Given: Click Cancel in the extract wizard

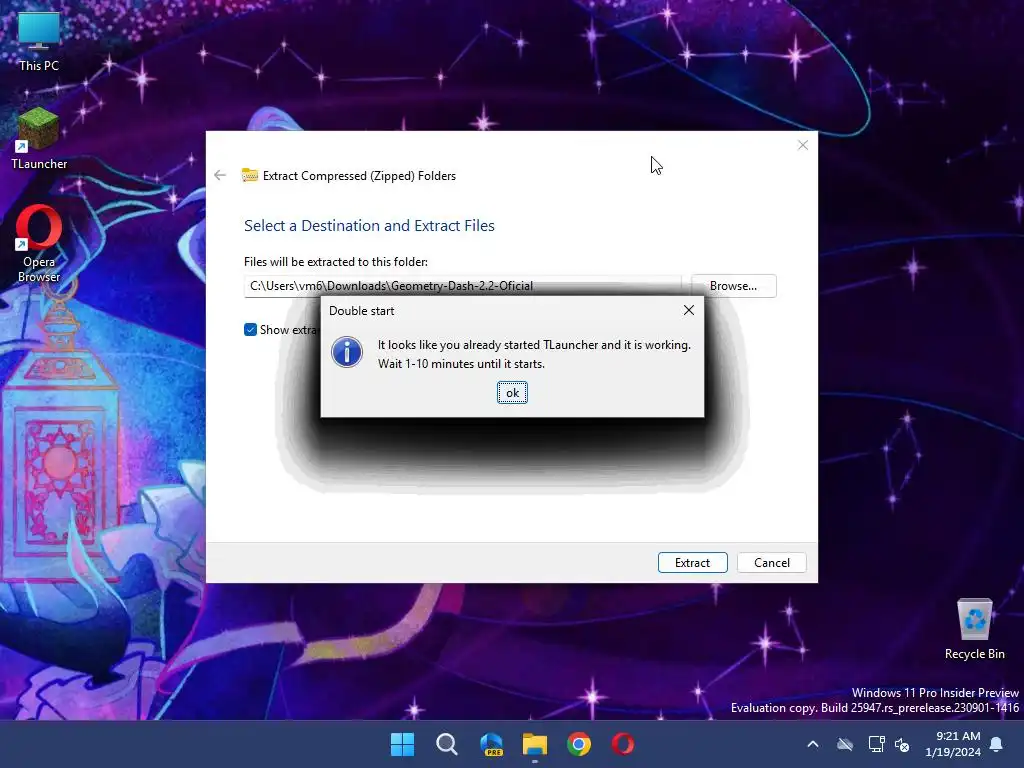Looking at the screenshot, I should 771,562.
